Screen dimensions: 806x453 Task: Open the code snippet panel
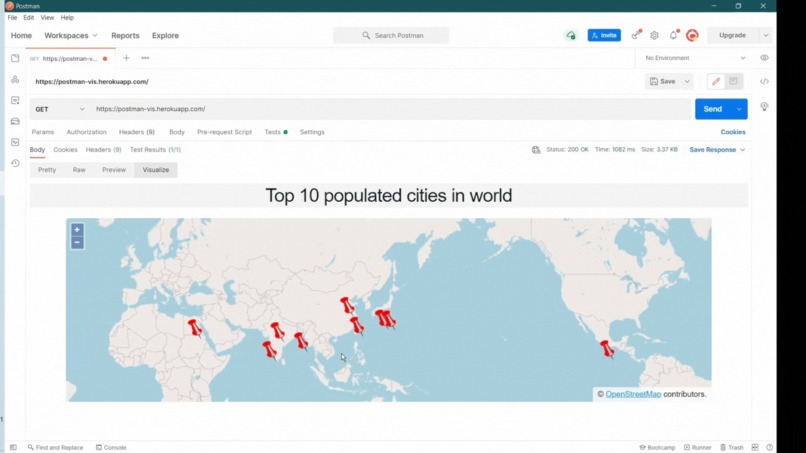[764, 81]
